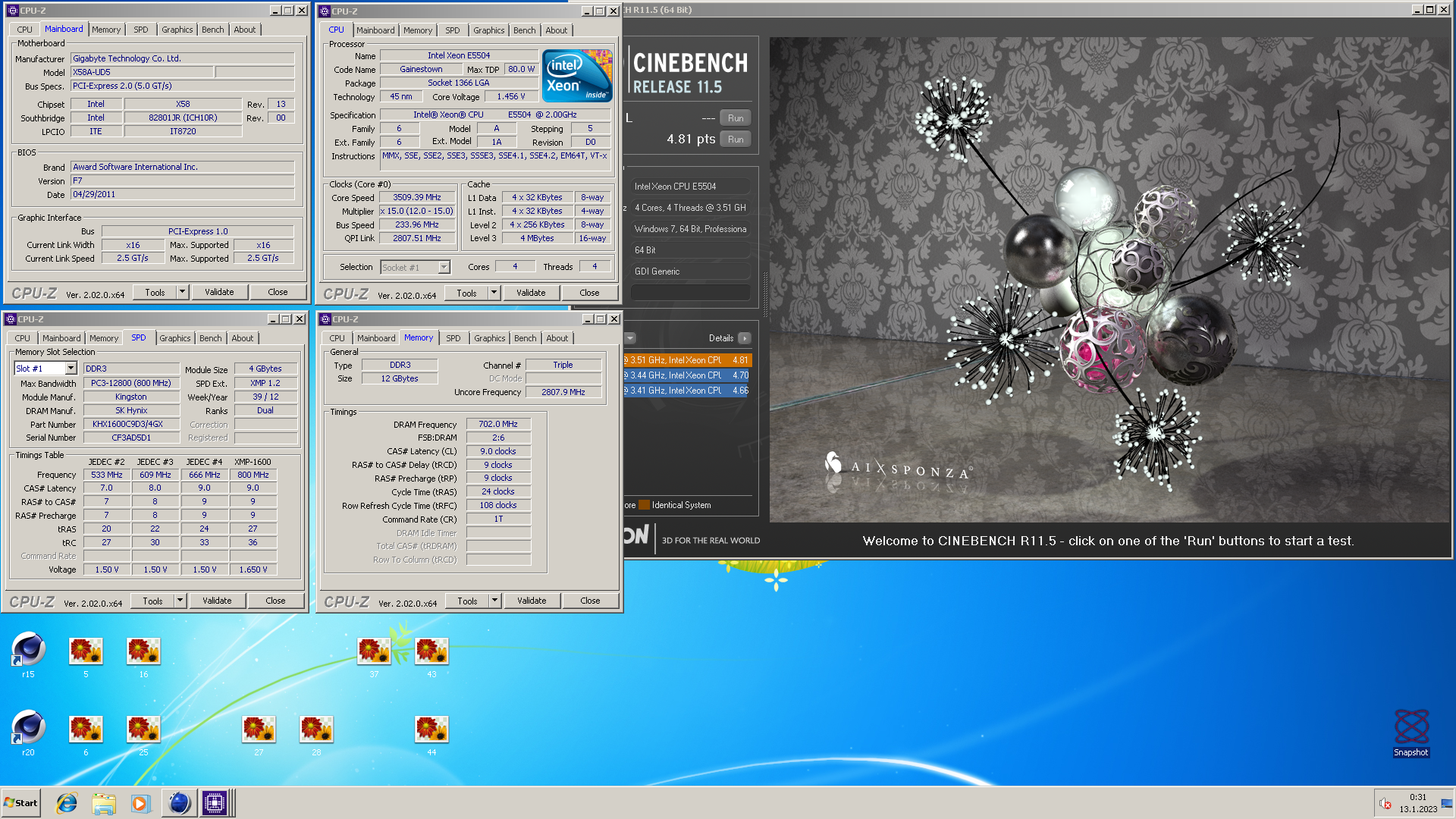This screenshot has width=1456, height=819.
Task: Switch to CPU-Z via taskbar chip icon
Action: click(x=215, y=803)
